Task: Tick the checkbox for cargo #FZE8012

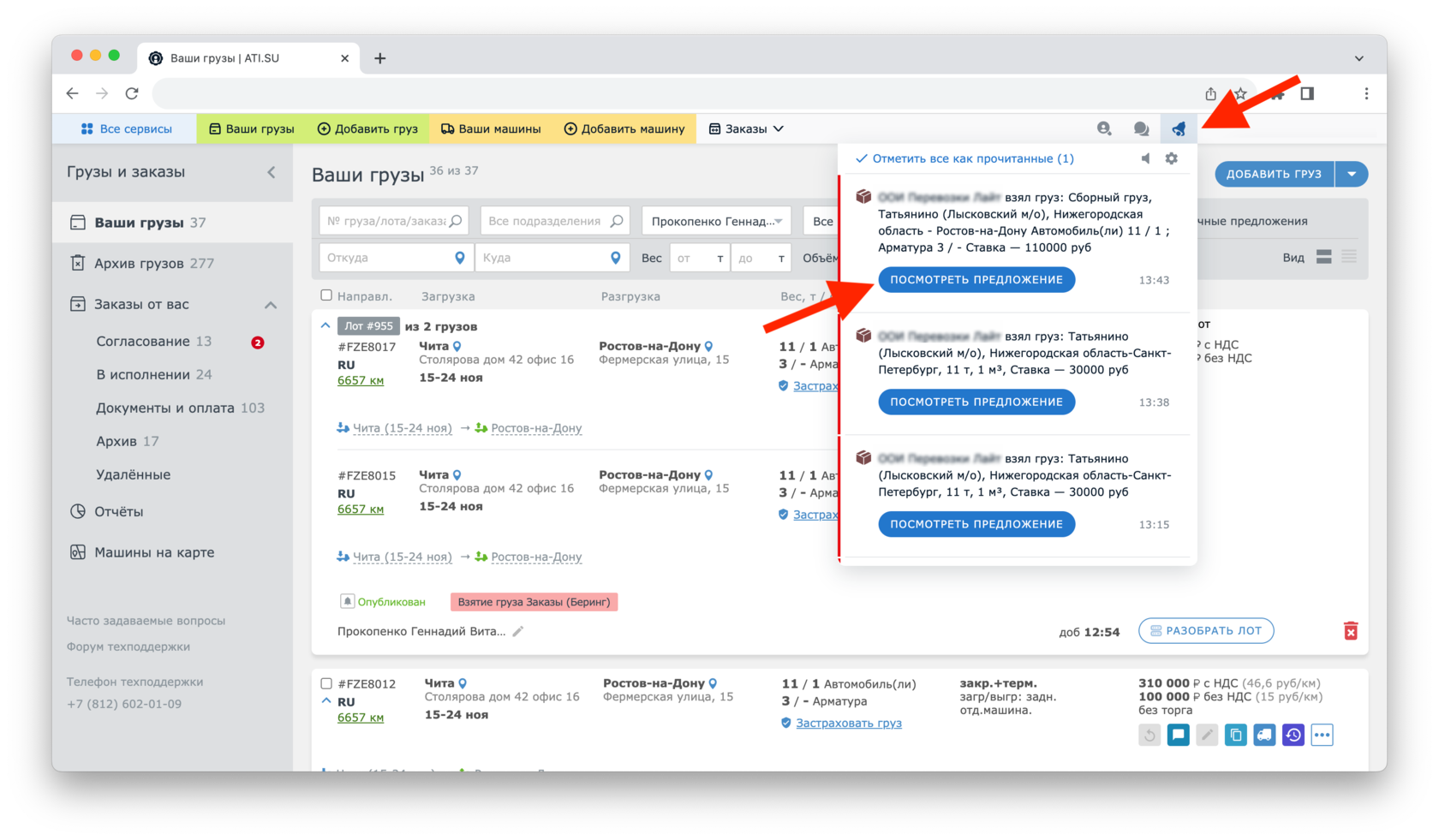Action: pos(326,683)
